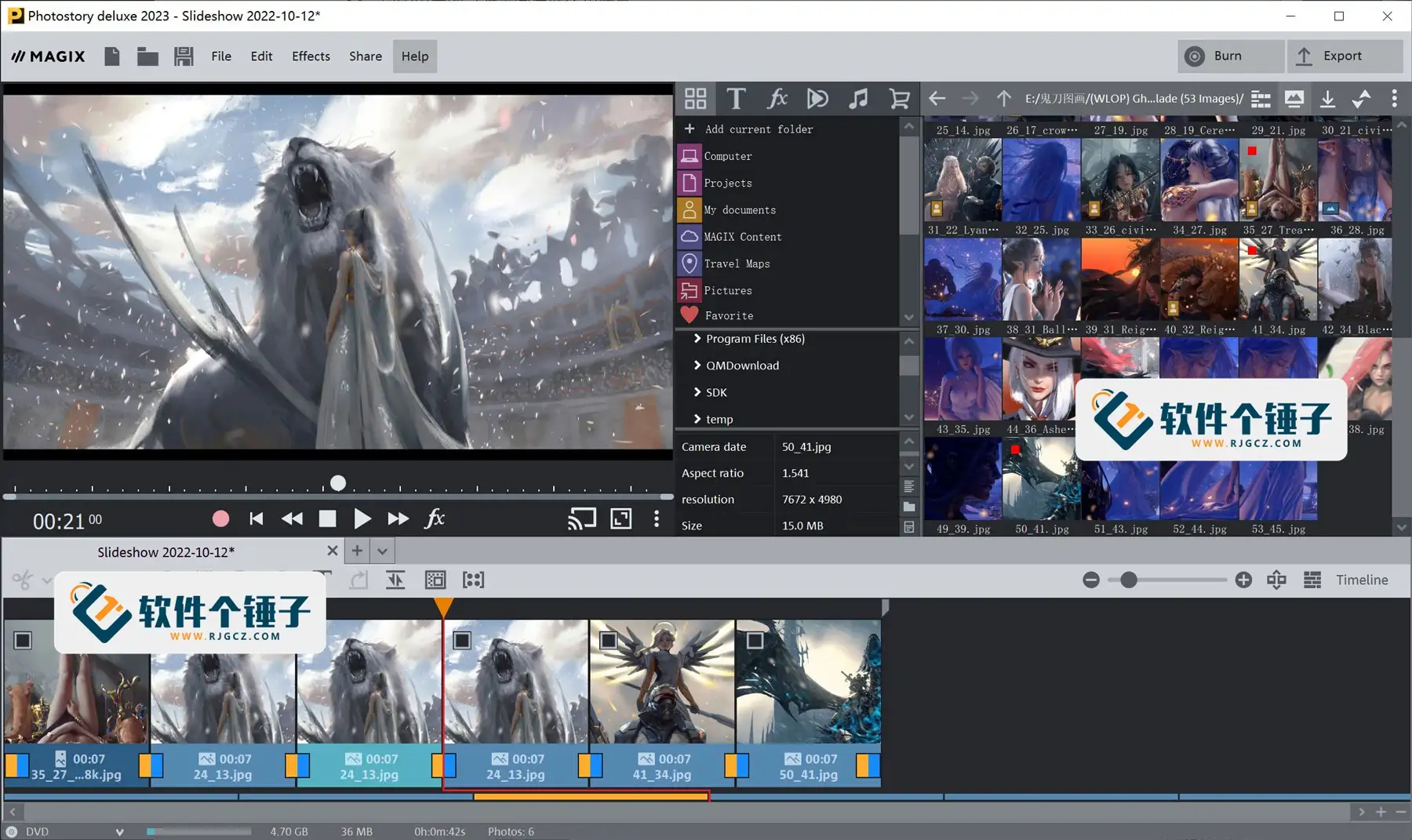1412x840 pixels.
Task: Open the File menu
Action: (x=221, y=56)
